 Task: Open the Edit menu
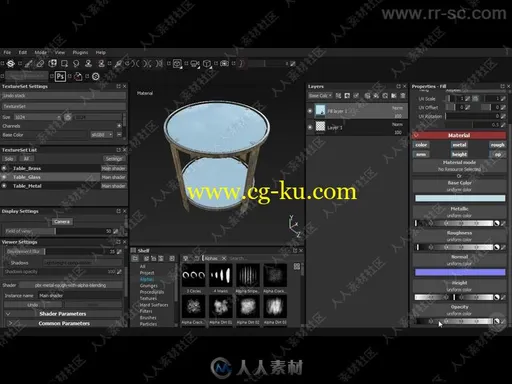[x=23, y=52]
